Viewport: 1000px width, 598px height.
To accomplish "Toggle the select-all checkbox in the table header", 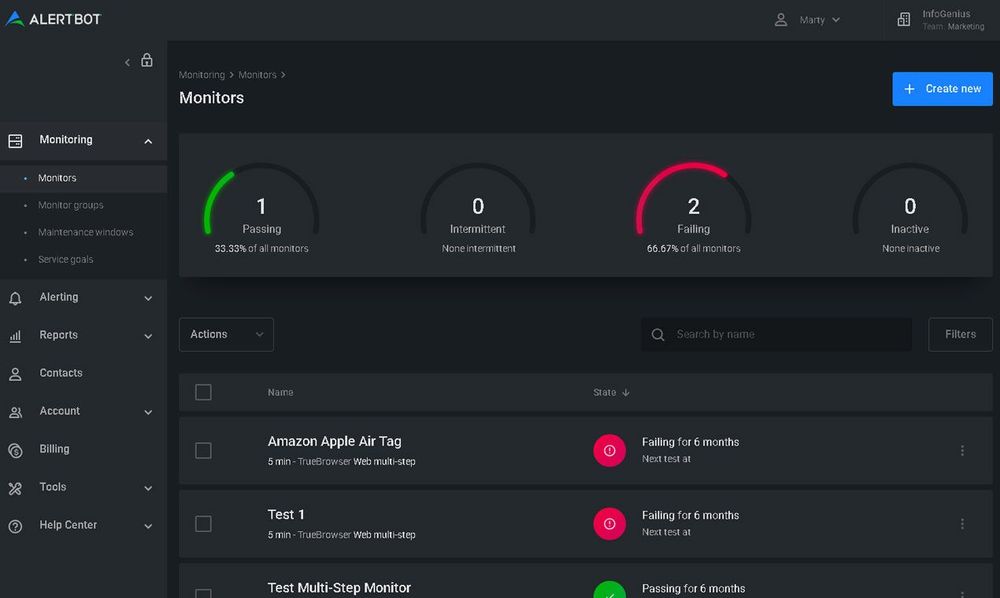I will tap(203, 392).
